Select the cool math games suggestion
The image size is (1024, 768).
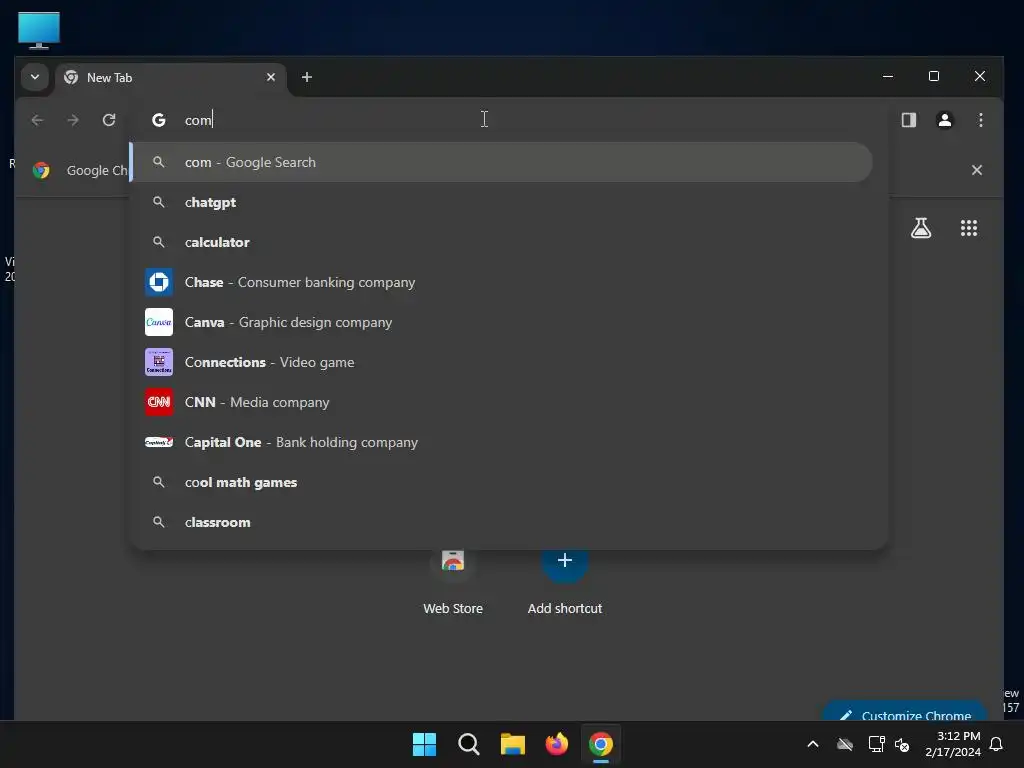point(502,482)
